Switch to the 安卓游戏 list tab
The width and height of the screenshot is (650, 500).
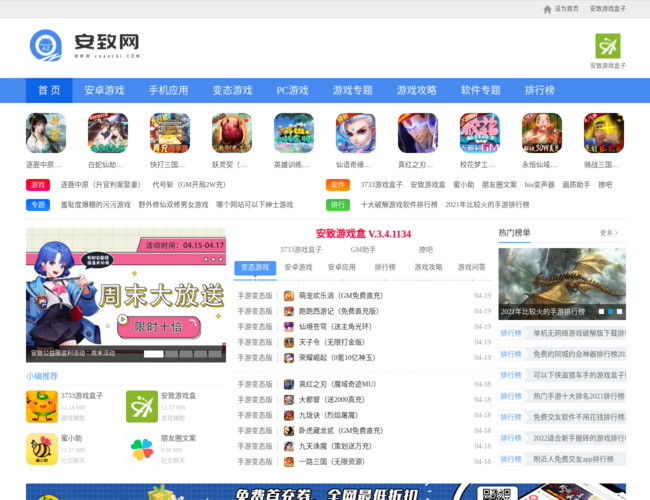tap(298, 268)
